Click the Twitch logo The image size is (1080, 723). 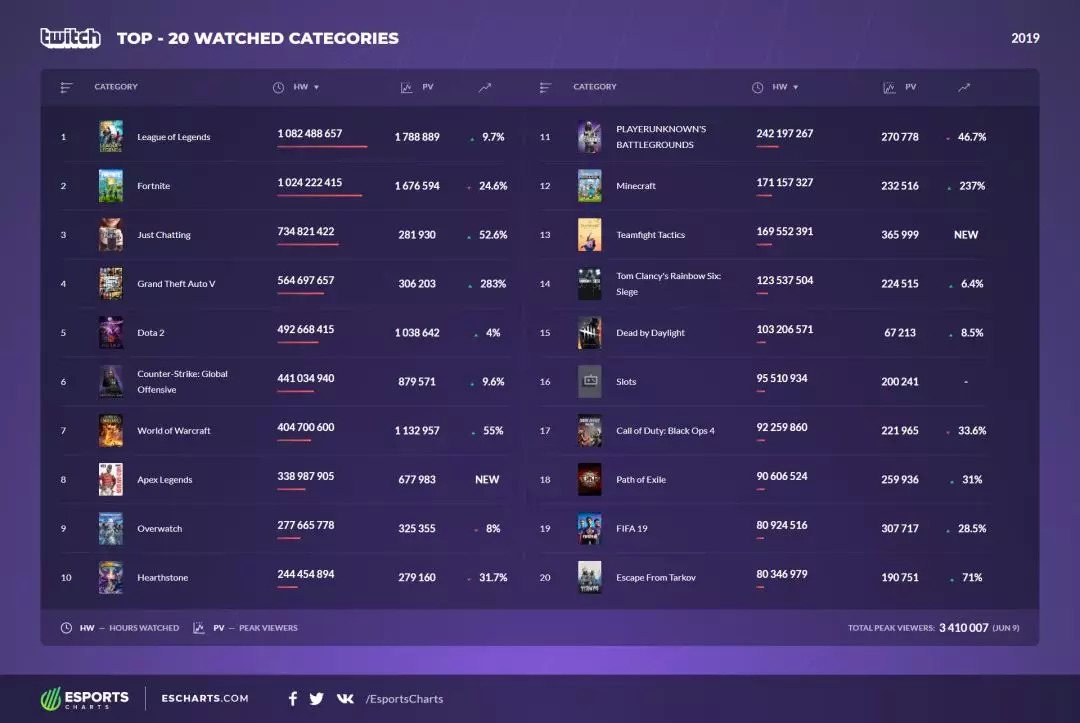click(70, 38)
